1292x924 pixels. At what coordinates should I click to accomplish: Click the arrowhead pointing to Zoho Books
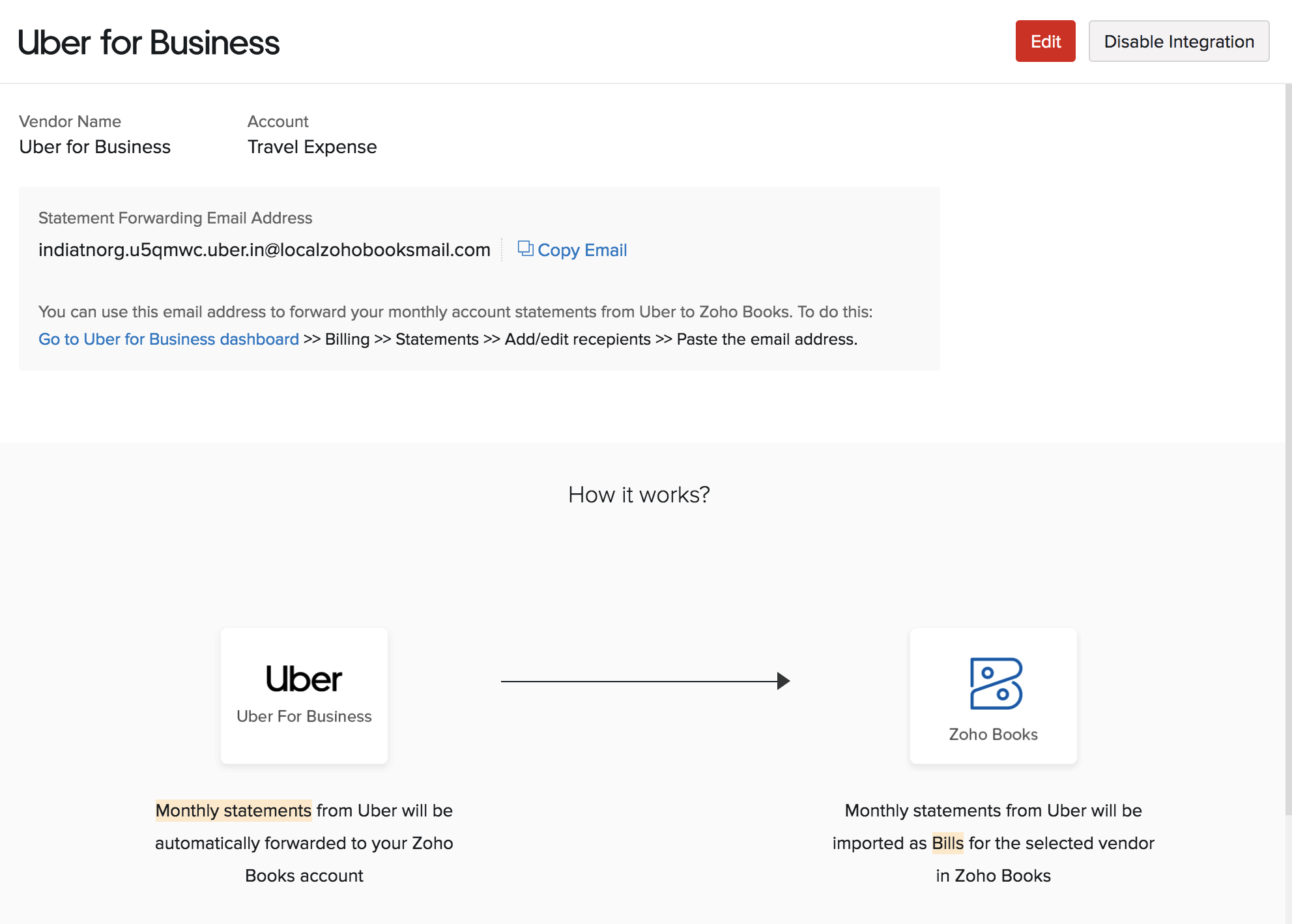pyautogui.click(x=784, y=681)
